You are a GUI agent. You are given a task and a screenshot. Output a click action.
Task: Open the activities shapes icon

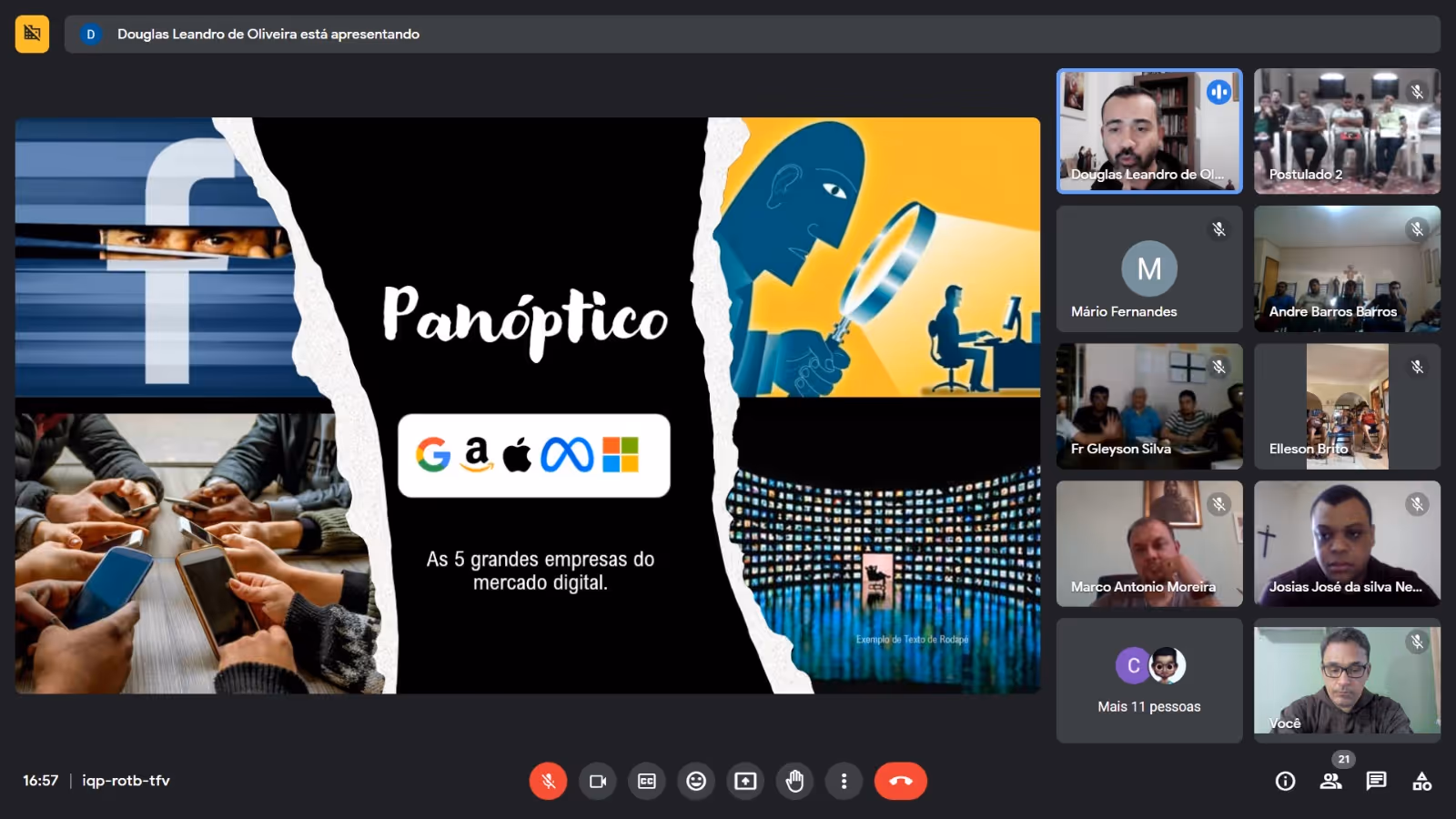pos(1421,781)
